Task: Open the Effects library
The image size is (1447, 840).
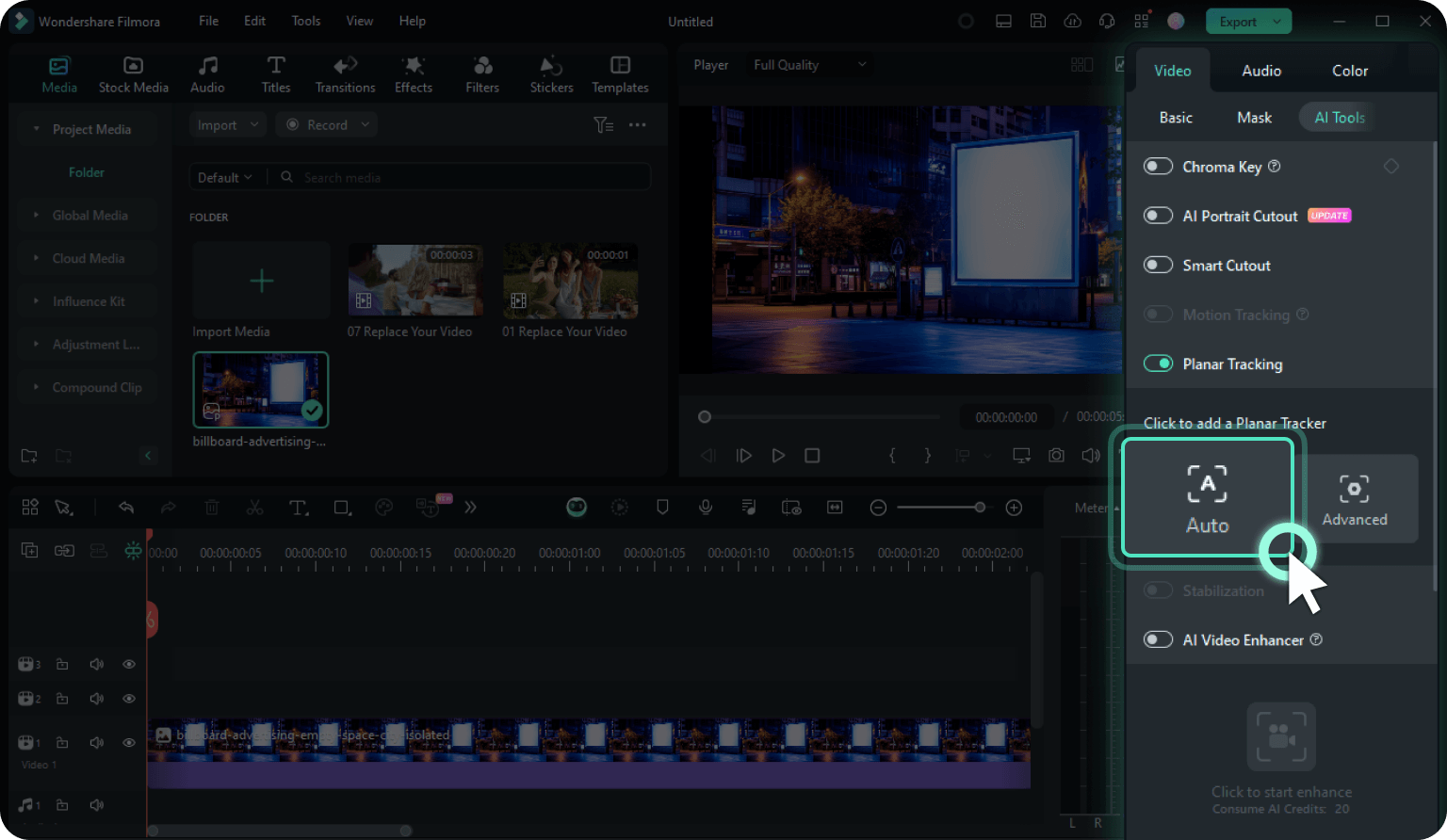Action: click(x=414, y=74)
